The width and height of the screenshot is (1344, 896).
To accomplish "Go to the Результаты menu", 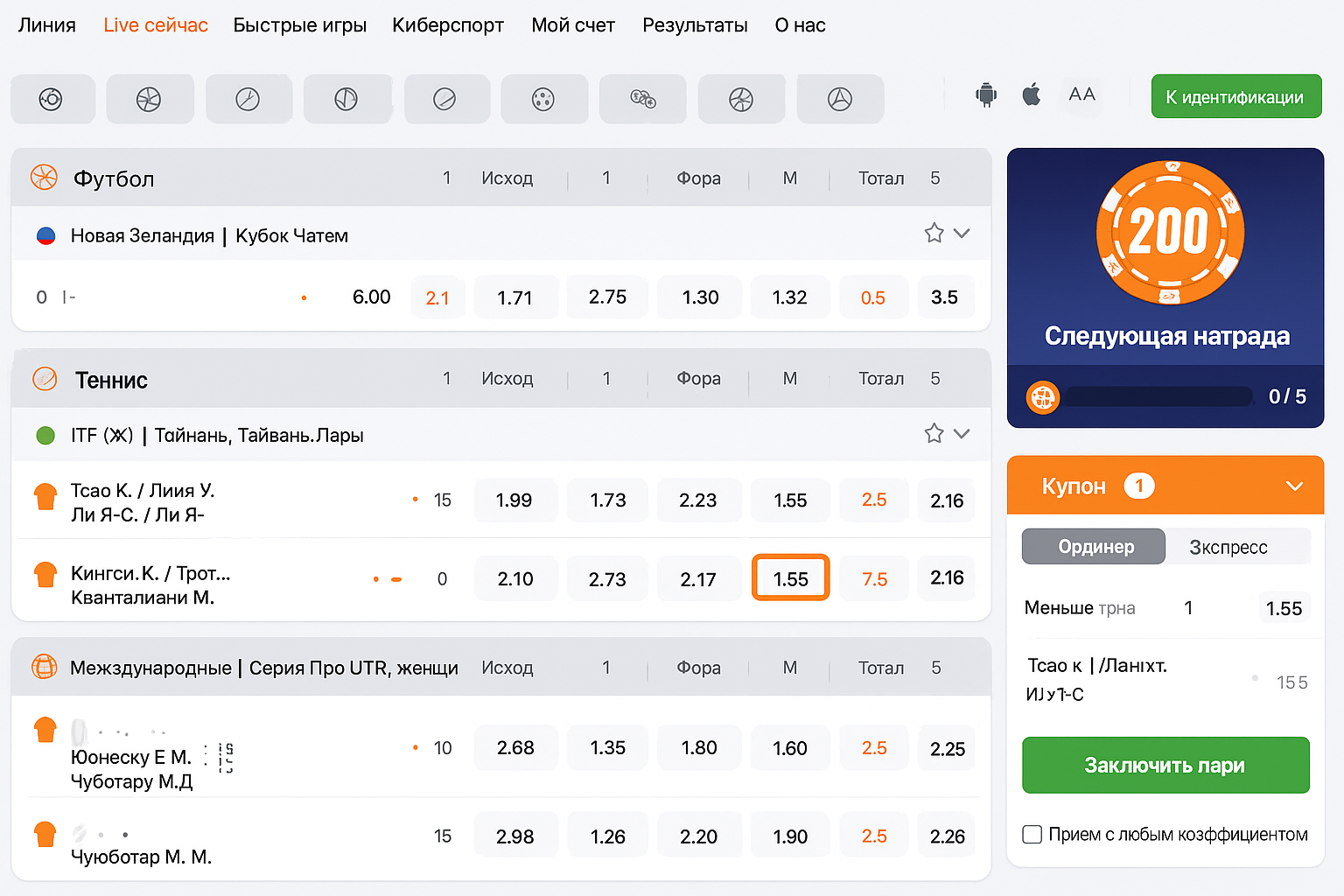I will pyautogui.click(x=695, y=25).
